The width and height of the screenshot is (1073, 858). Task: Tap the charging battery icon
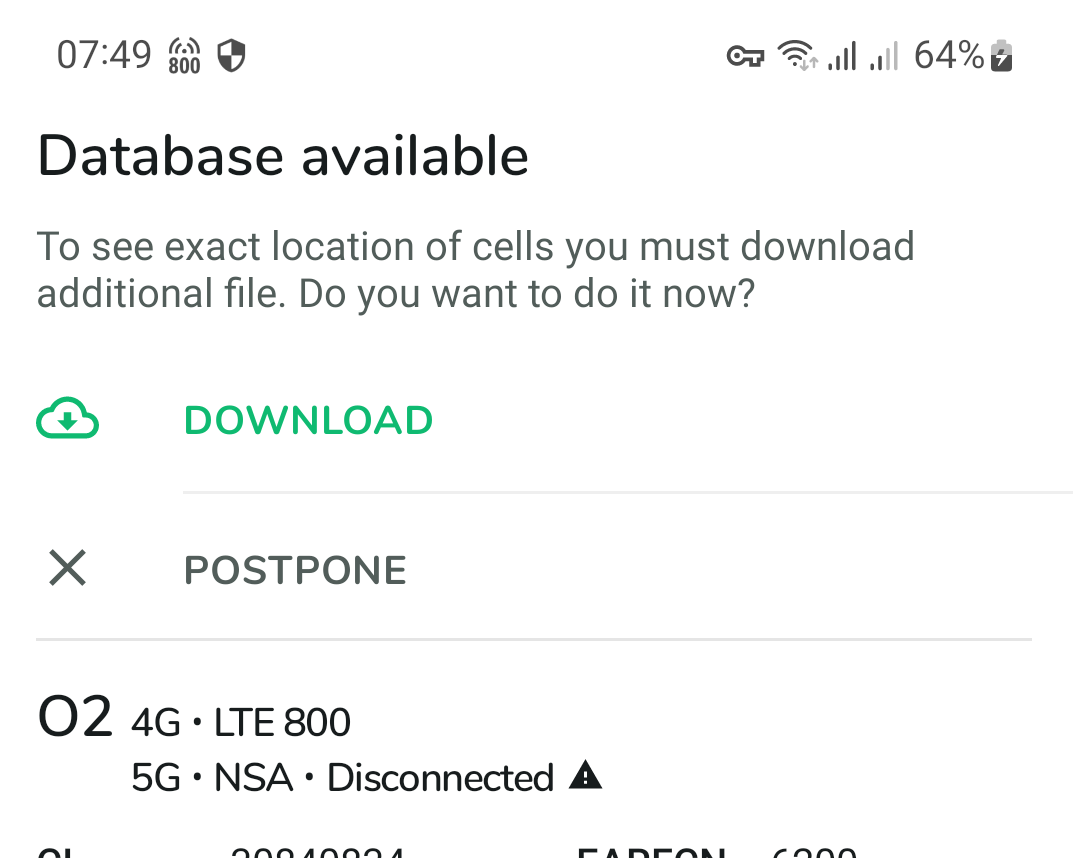click(x=1001, y=56)
